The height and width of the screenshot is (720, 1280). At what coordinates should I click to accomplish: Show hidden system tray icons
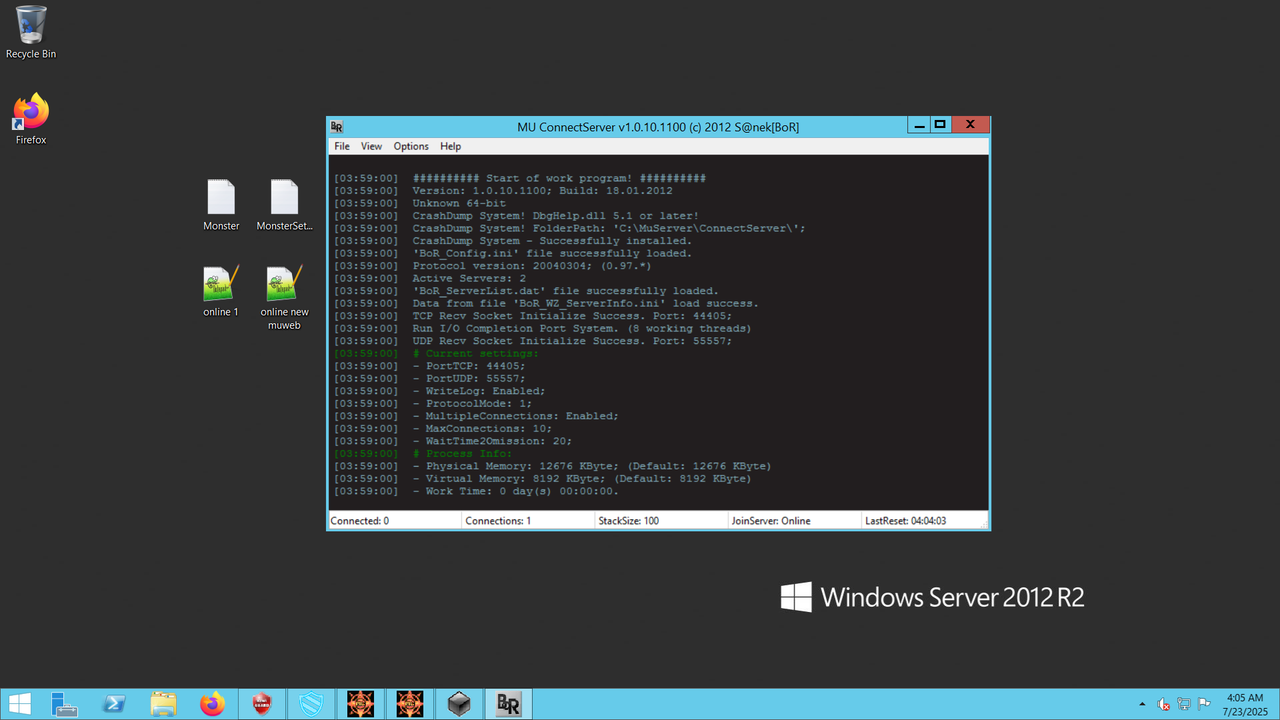1142,704
